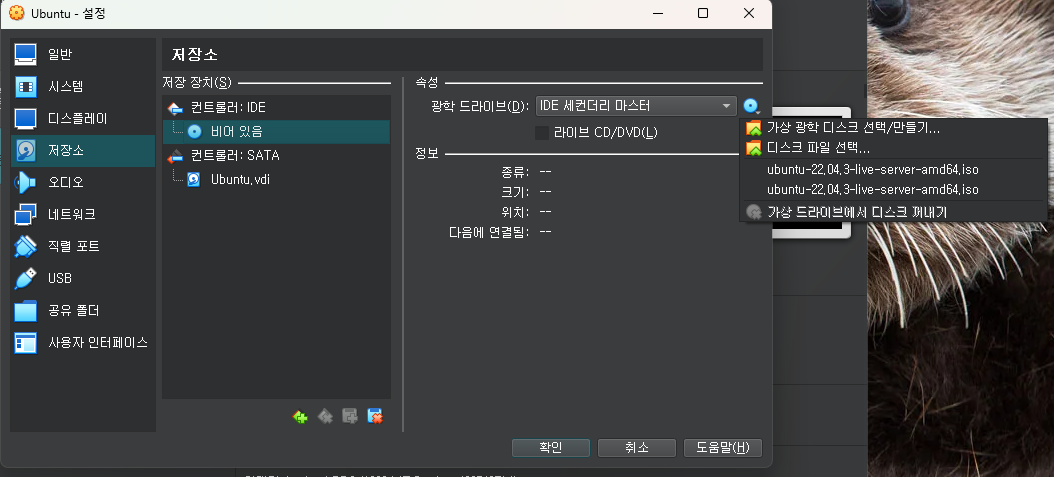Select the 컨트롤러: IDE tree item

pos(276,107)
